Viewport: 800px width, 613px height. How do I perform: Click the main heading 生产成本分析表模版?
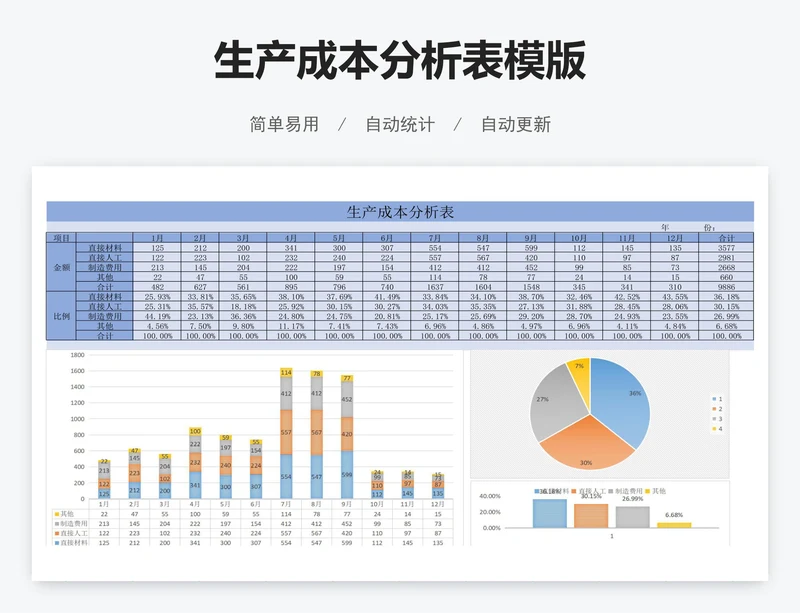[x=399, y=61]
